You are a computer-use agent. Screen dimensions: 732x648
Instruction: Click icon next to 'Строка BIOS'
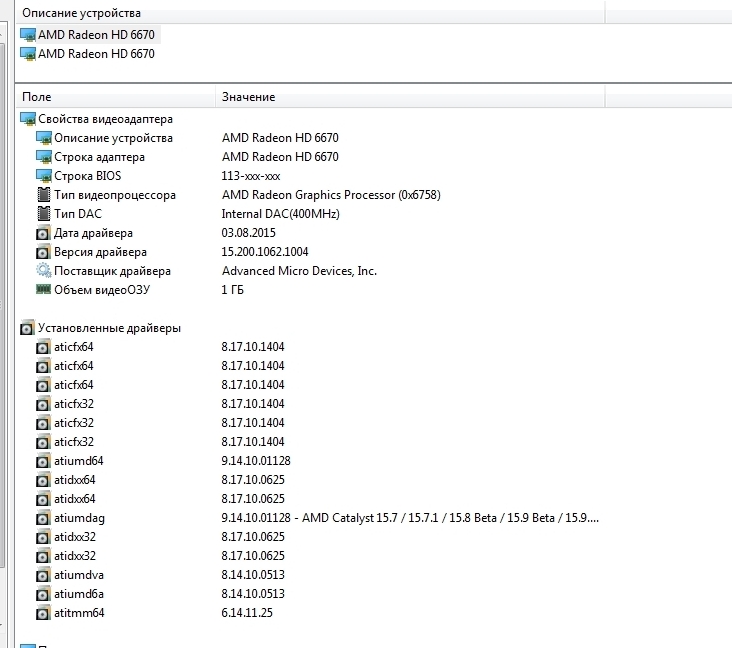point(44,176)
